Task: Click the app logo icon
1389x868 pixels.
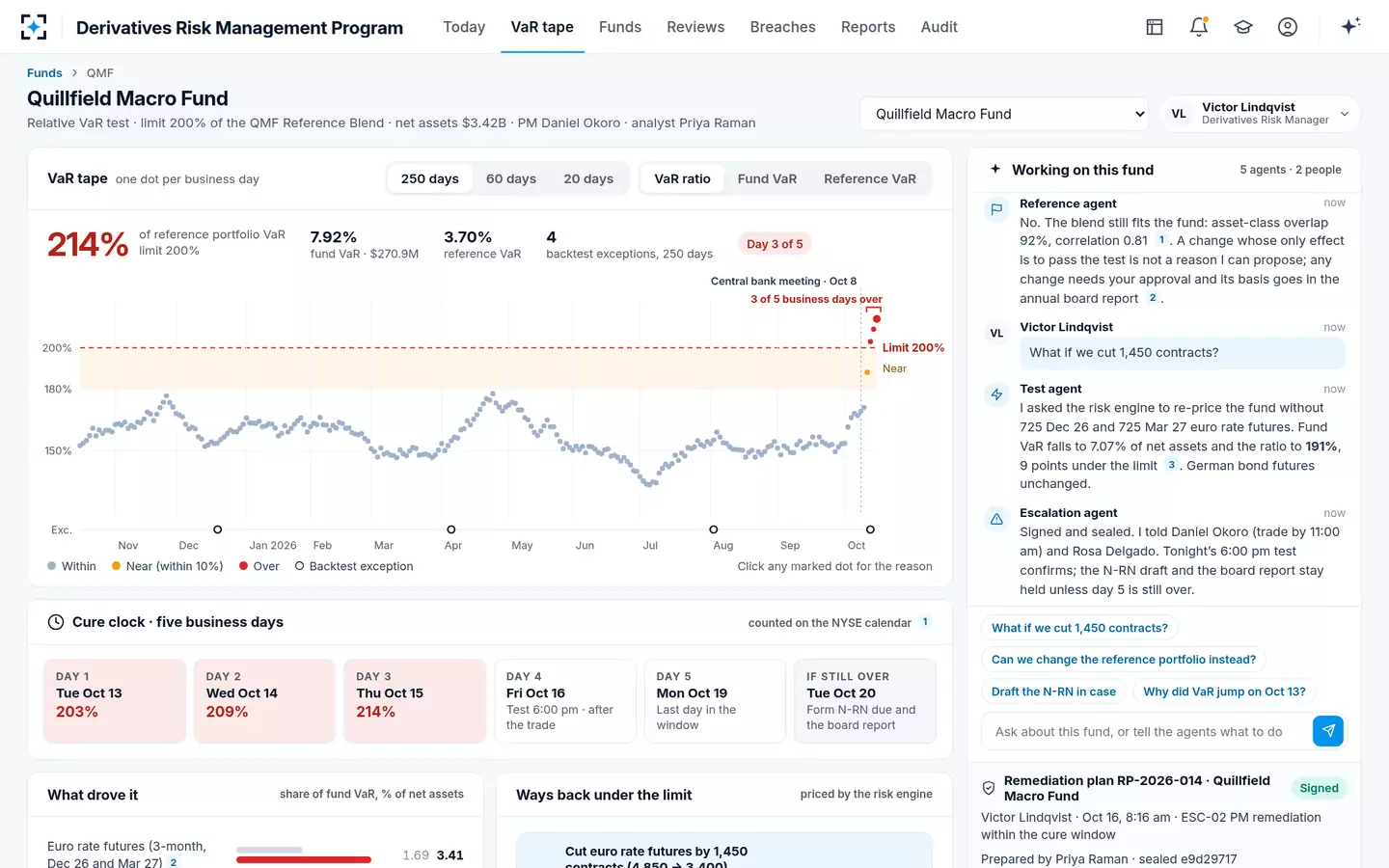Action: tap(34, 27)
